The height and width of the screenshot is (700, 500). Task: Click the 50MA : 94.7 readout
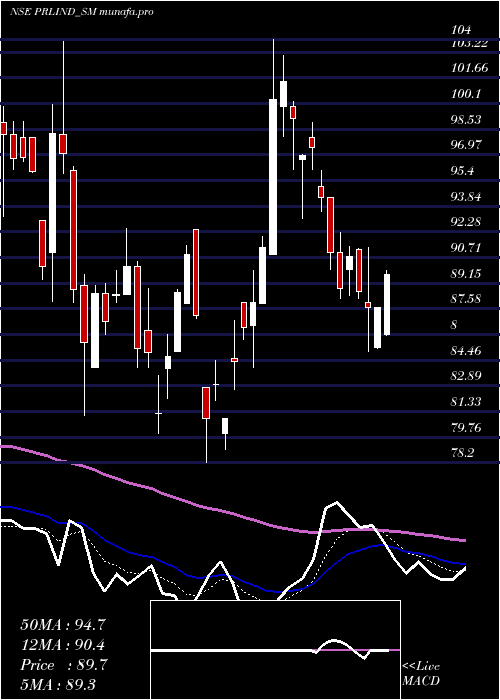[63, 624]
